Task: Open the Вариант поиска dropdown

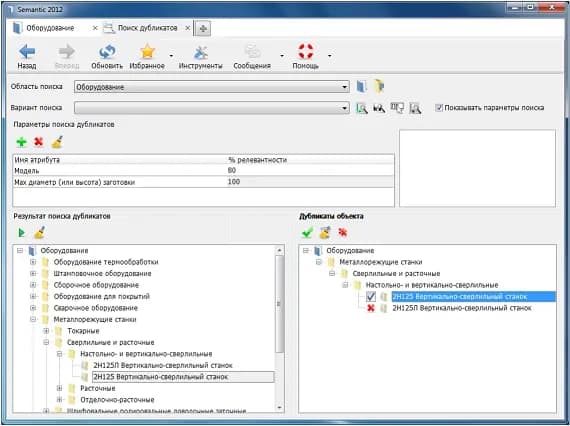Action: coord(212,108)
